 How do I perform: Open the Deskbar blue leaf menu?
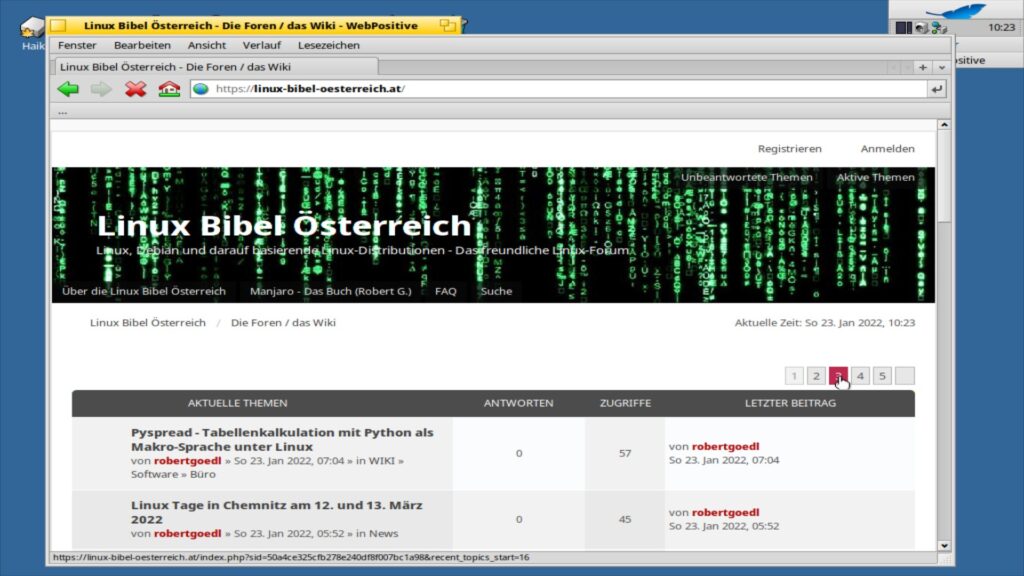[x=955, y=11]
